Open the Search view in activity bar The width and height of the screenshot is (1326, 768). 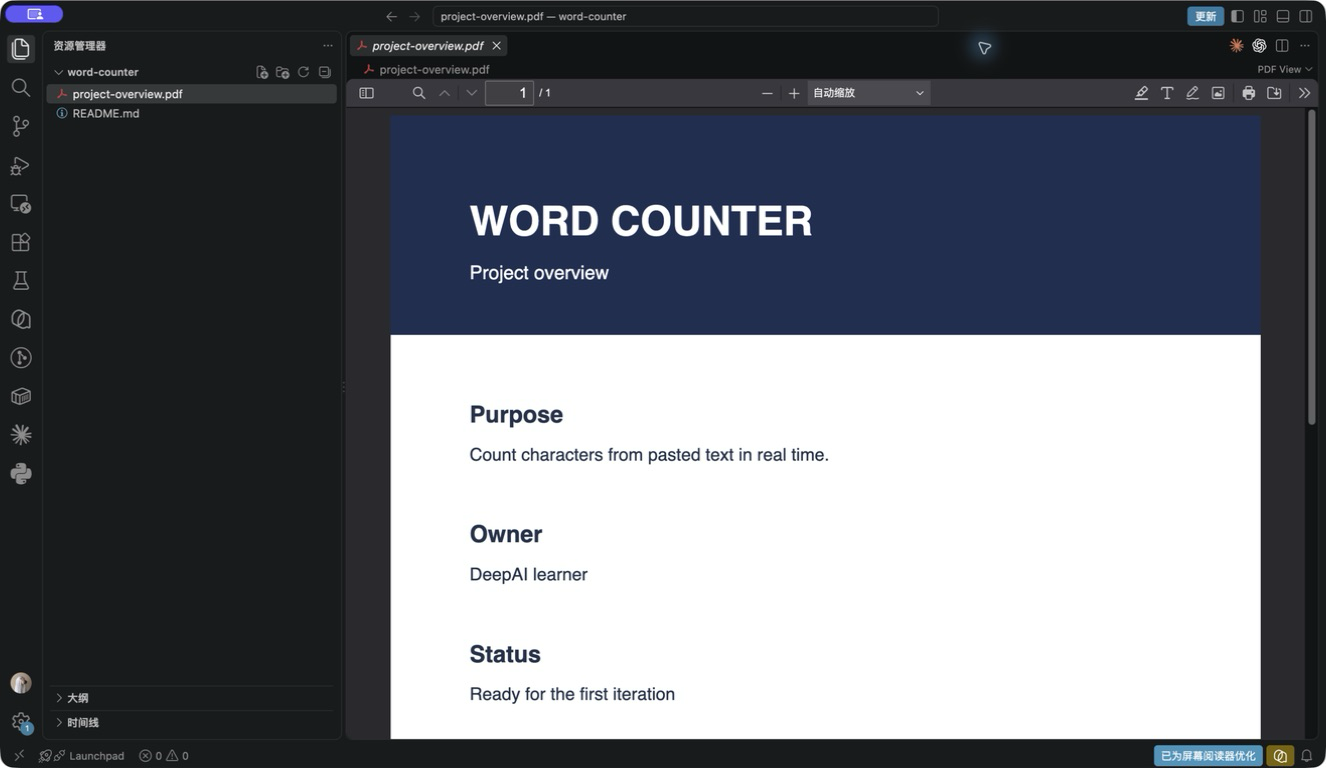coord(20,88)
